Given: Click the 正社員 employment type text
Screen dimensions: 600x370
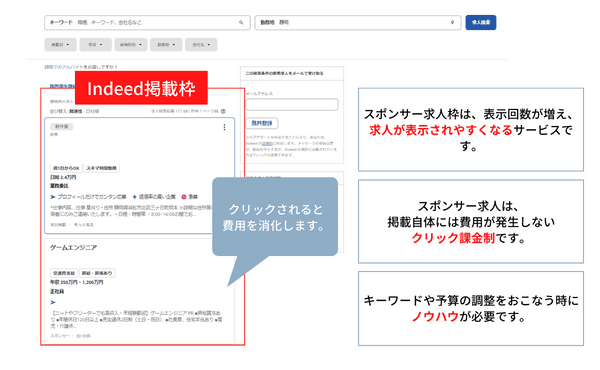Looking at the screenshot, I should point(57,292).
